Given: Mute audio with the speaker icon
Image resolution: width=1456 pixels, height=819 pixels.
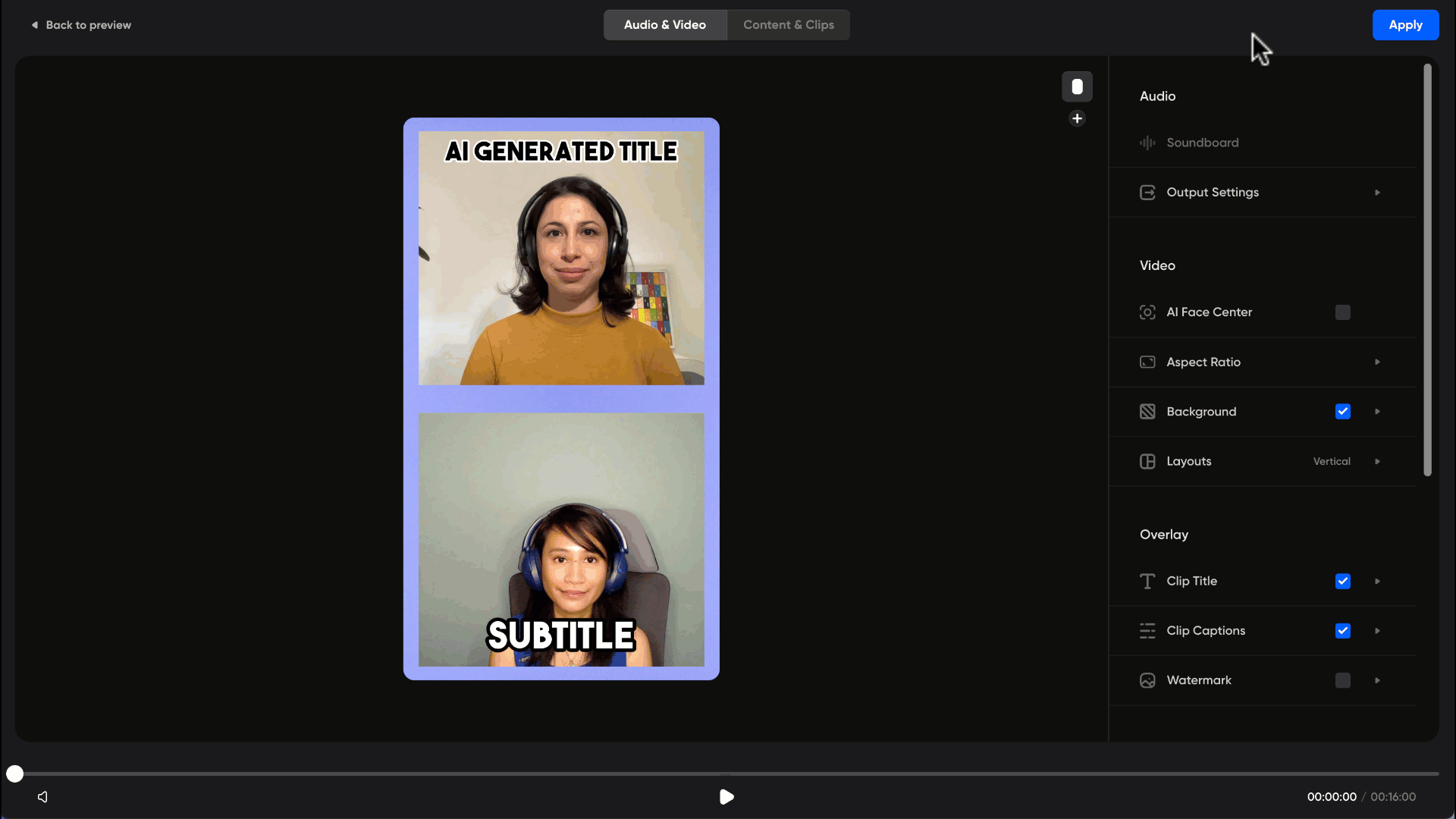Looking at the screenshot, I should (x=42, y=796).
